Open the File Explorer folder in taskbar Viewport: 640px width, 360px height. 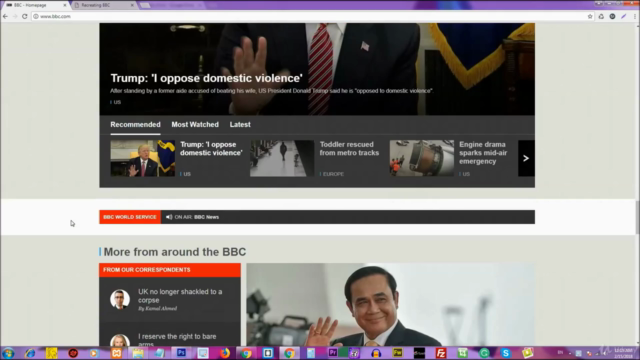(138, 353)
